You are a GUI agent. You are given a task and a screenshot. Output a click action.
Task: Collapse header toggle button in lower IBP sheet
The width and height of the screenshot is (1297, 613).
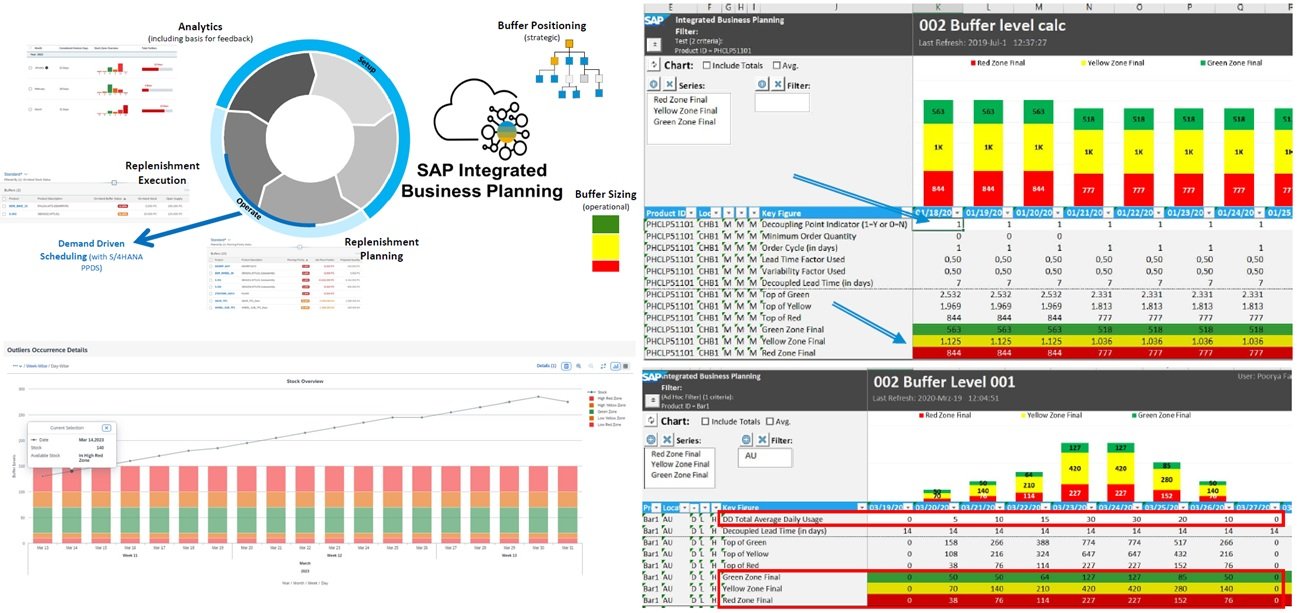(x=653, y=400)
